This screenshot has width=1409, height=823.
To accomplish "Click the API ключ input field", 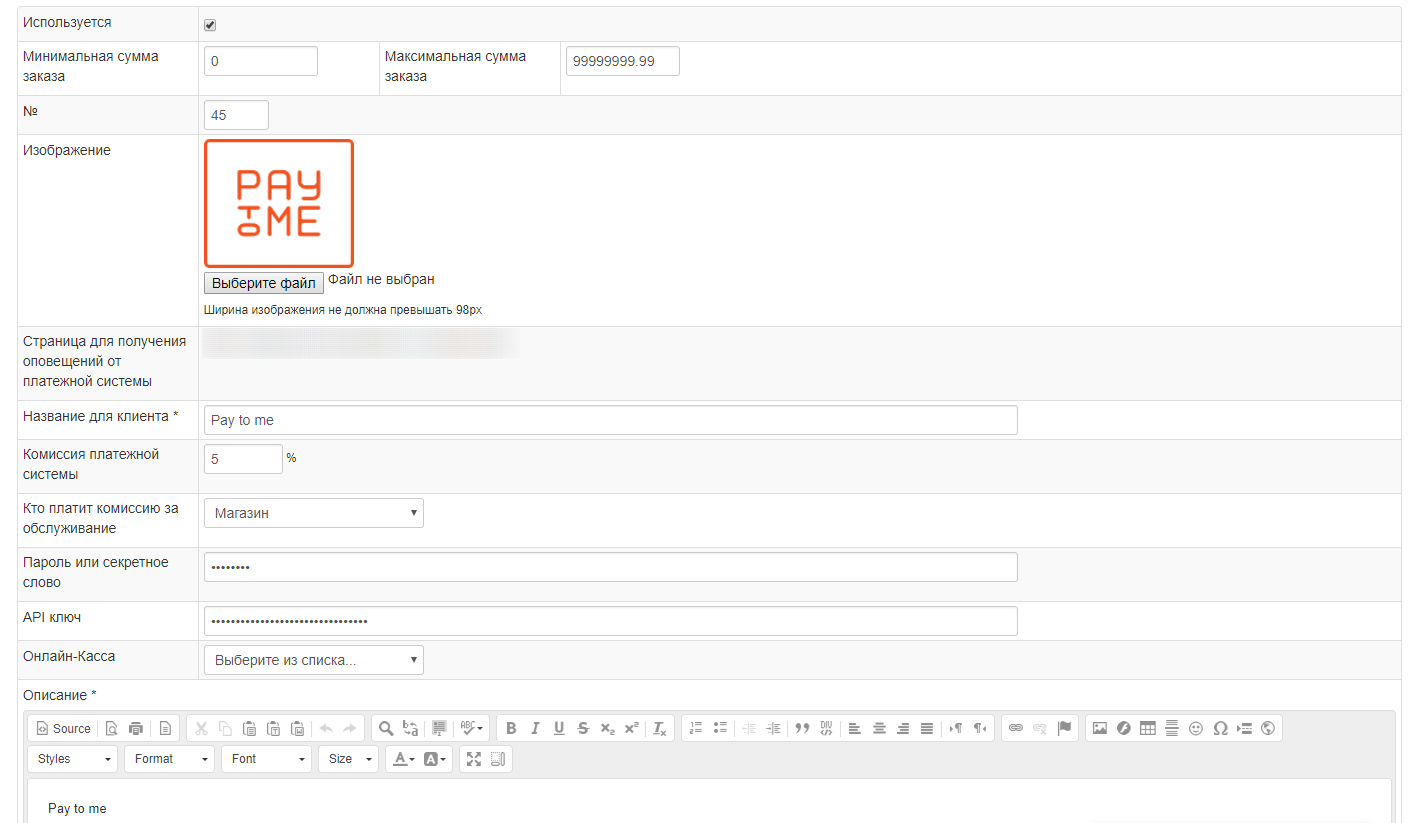I will pyautogui.click(x=610, y=621).
